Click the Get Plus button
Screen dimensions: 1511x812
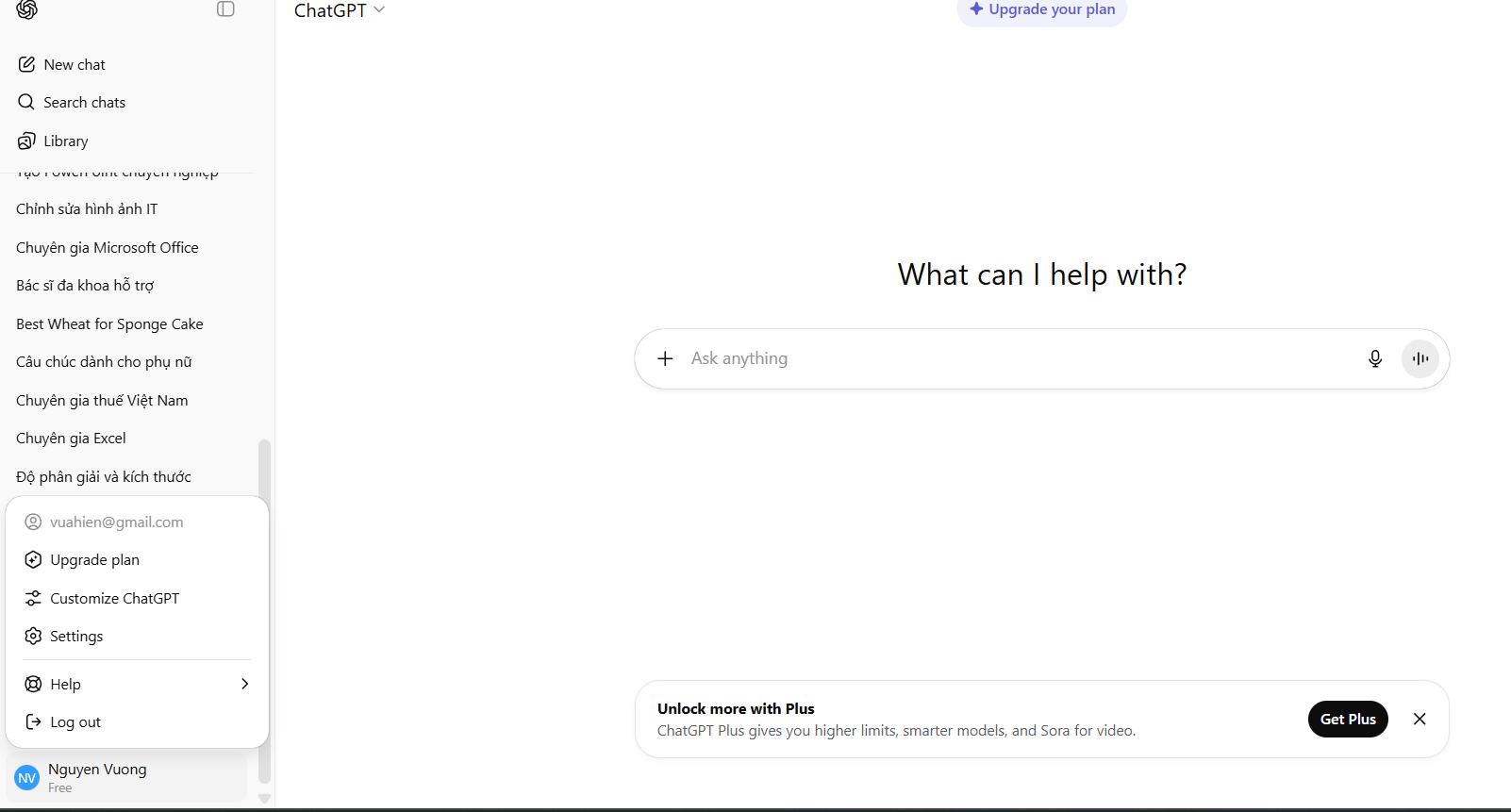(1348, 719)
